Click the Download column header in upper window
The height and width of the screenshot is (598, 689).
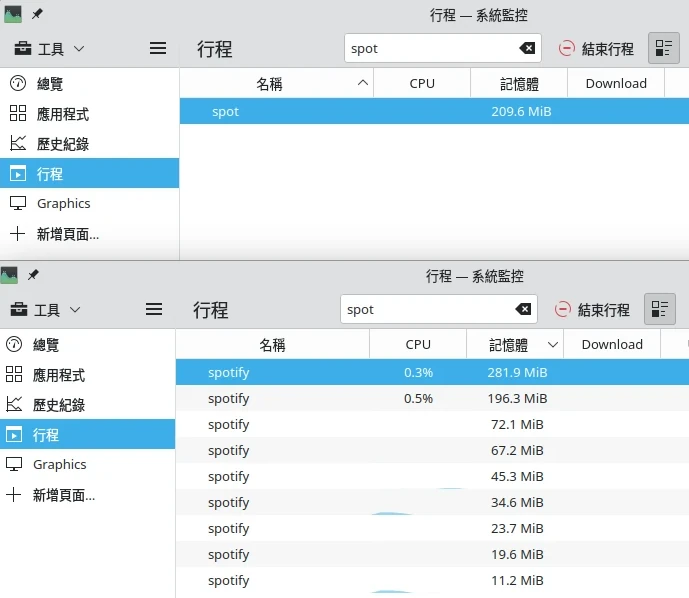[x=615, y=83]
